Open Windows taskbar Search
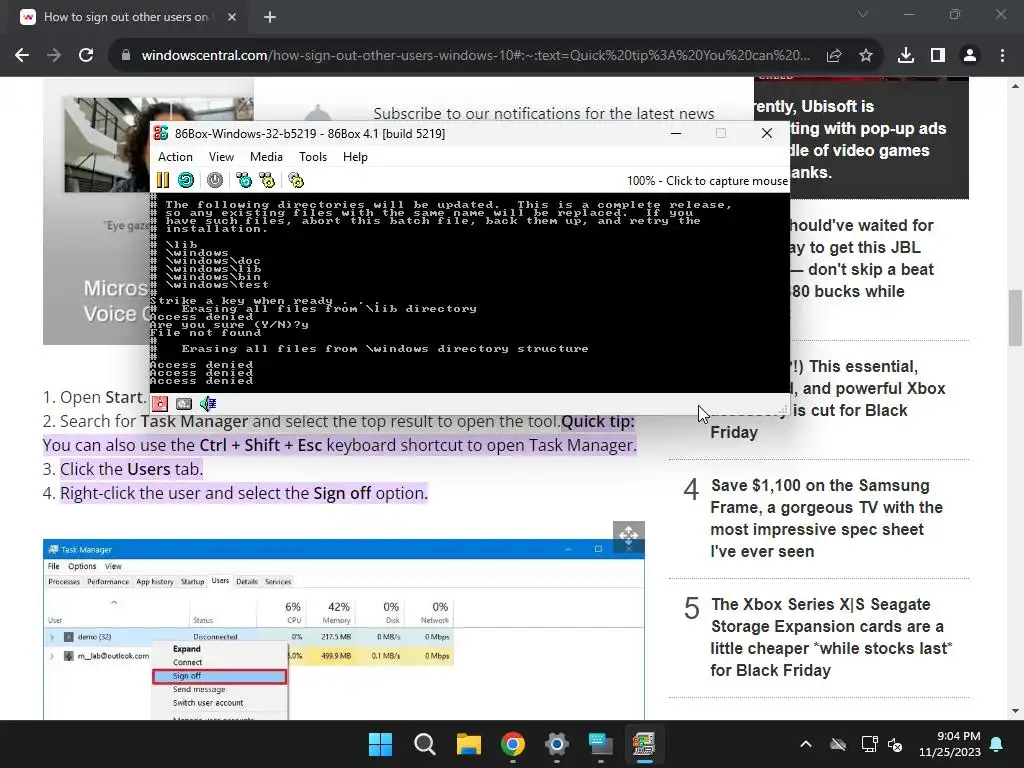The width and height of the screenshot is (1024, 768). point(424,744)
